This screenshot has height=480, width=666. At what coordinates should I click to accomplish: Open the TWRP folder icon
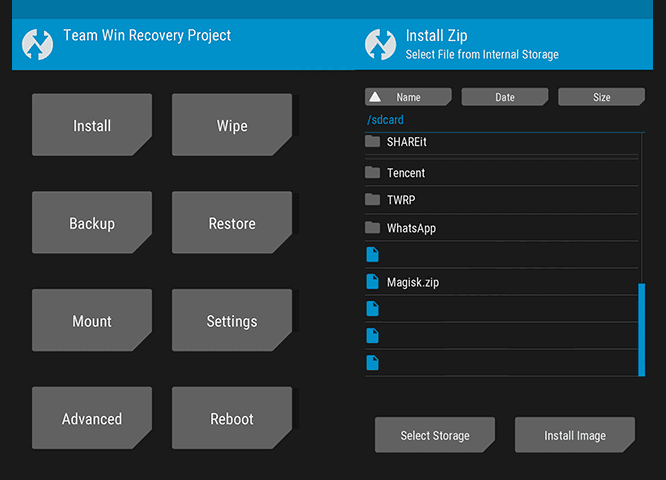[x=373, y=199]
